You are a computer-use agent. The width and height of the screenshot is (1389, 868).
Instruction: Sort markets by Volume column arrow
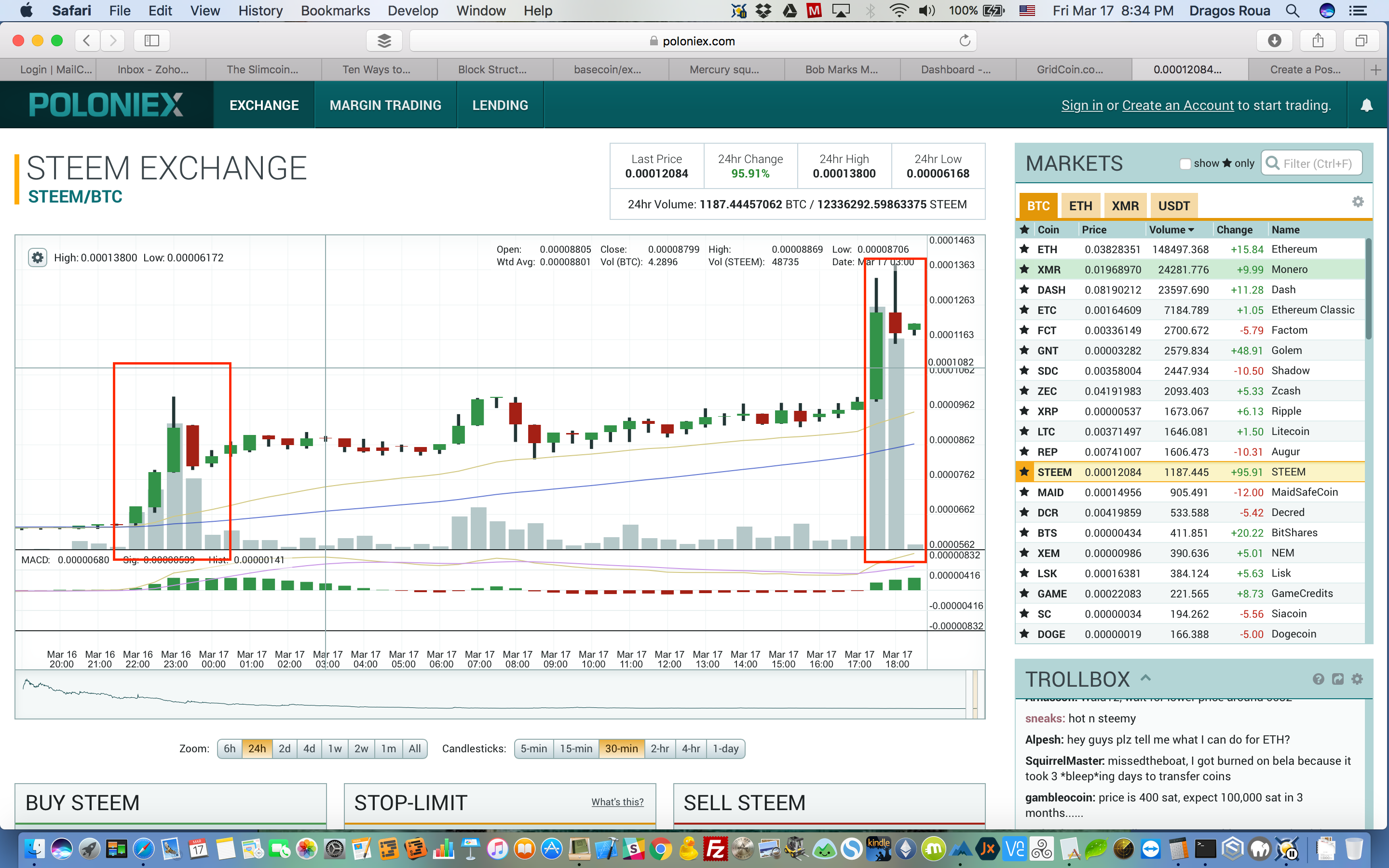coord(1191,230)
